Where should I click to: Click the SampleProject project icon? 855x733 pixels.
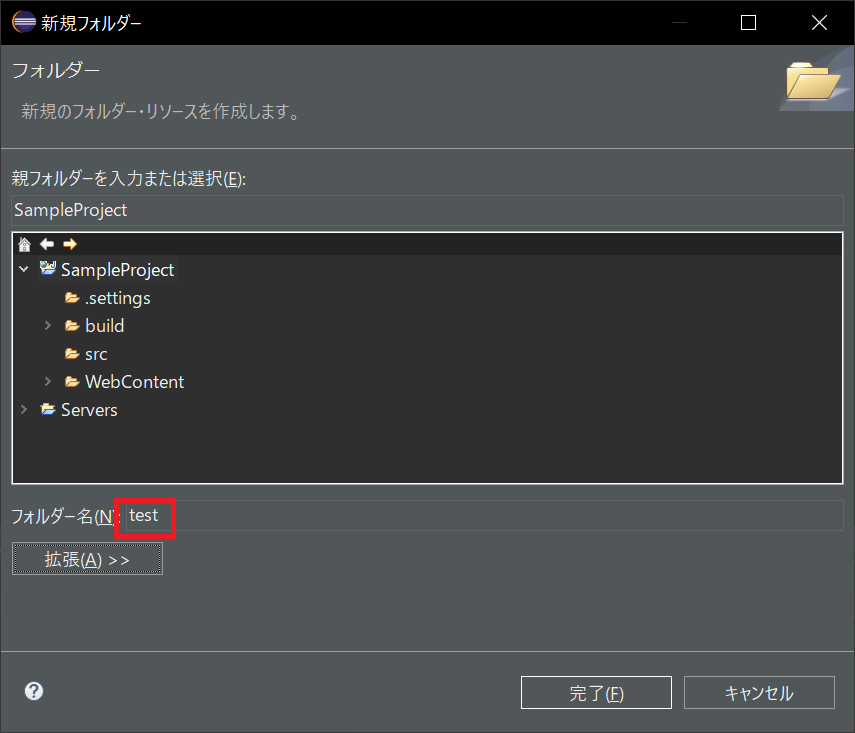(x=47, y=269)
